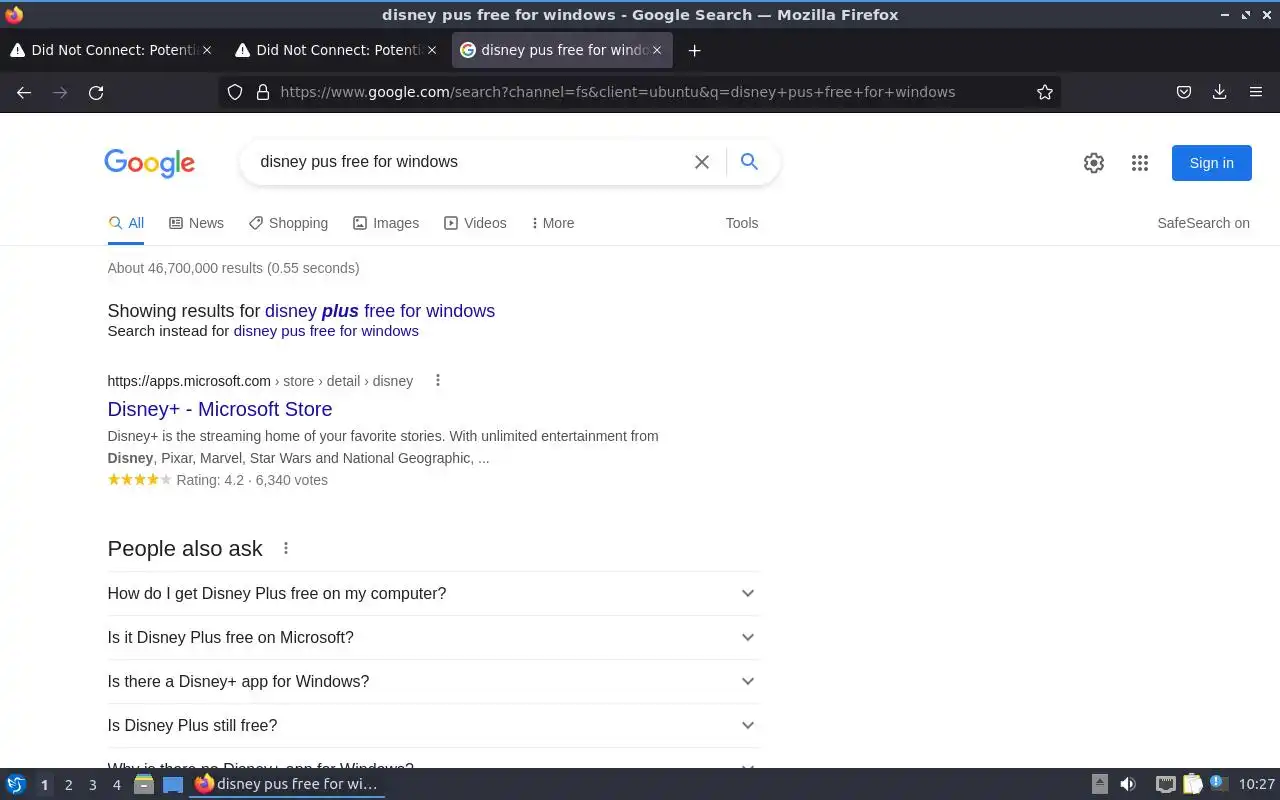Open the notification bubble tray icon
The image size is (1280, 800).
(1219, 783)
